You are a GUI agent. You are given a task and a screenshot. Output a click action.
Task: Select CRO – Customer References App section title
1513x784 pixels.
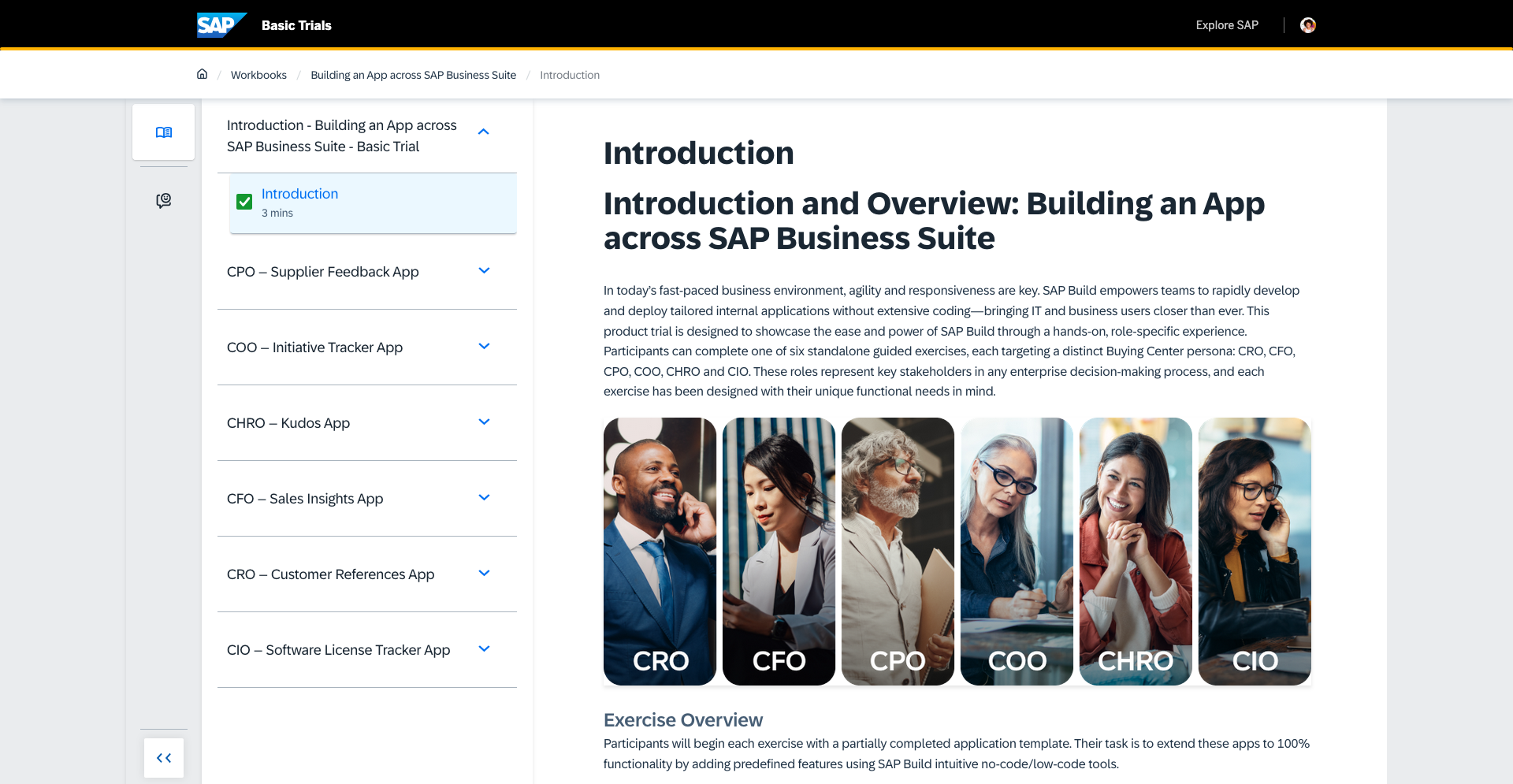pos(330,574)
